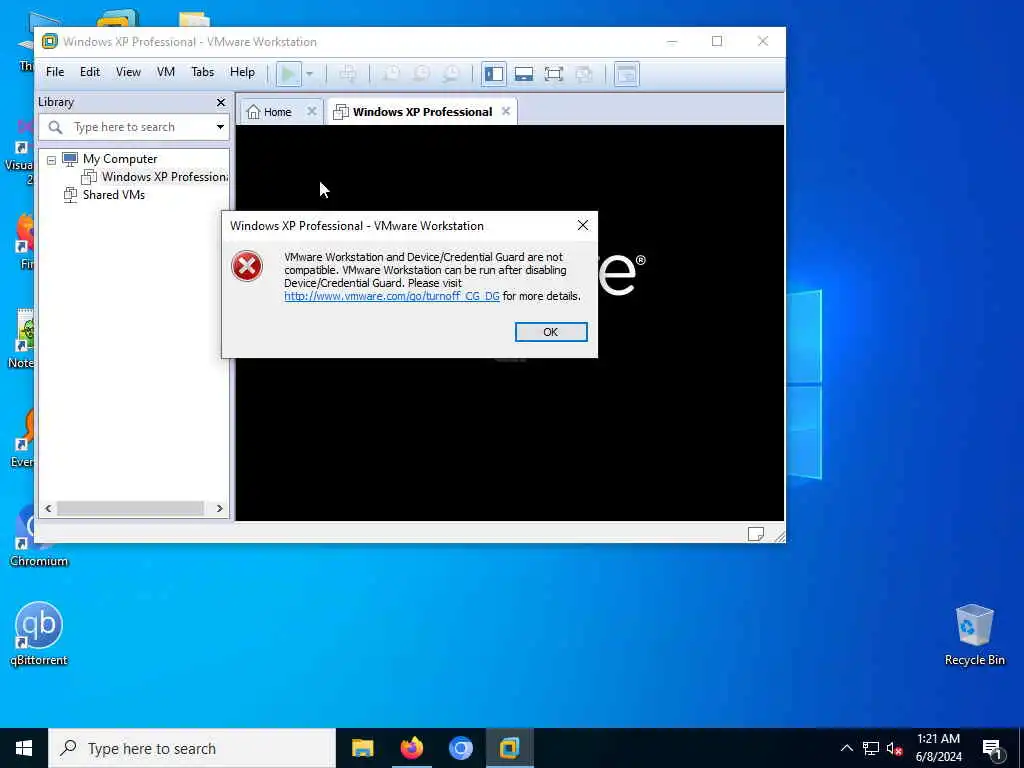Image resolution: width=1024 pixels, height=768 pixels.
Task: Collapse the My Computer tree node
Action: pos(52,160)
